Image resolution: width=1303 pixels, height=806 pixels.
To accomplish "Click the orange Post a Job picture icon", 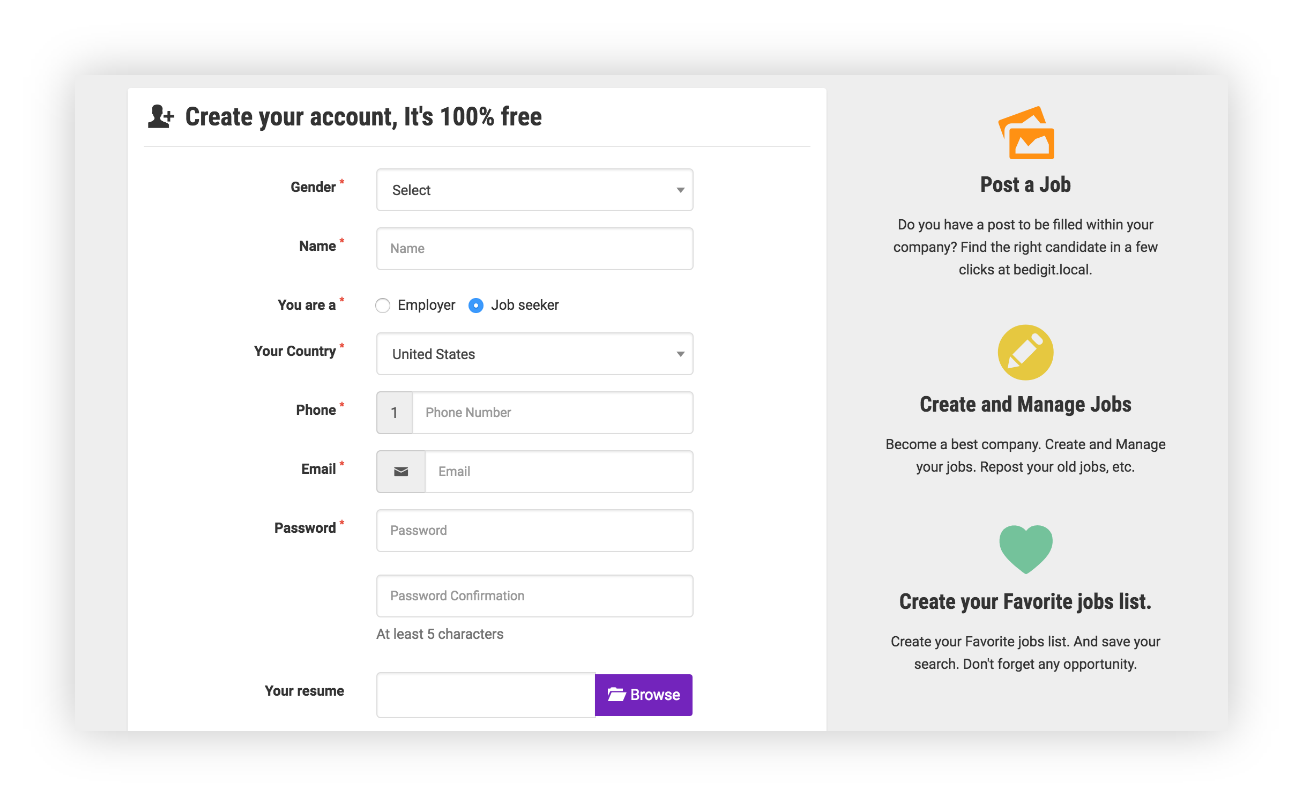I will tap(1026, 134).
